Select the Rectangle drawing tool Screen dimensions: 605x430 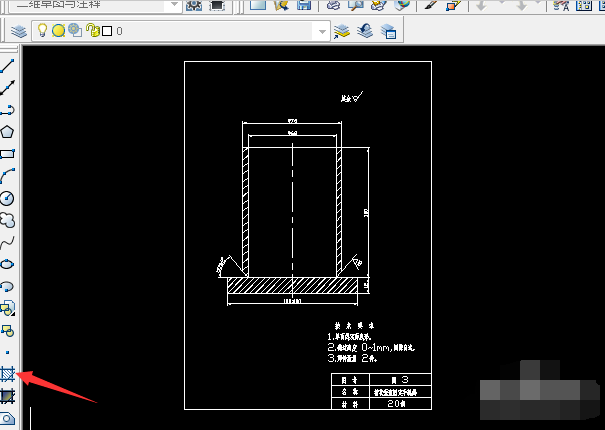click(7, 154)
